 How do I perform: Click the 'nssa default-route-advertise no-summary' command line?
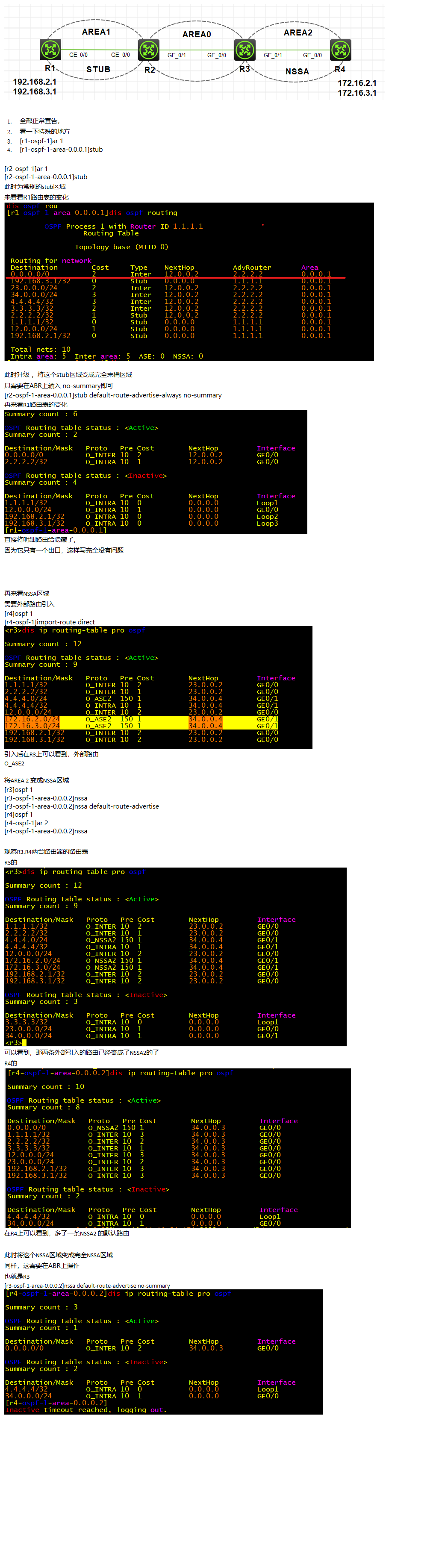click(87, 1286)
